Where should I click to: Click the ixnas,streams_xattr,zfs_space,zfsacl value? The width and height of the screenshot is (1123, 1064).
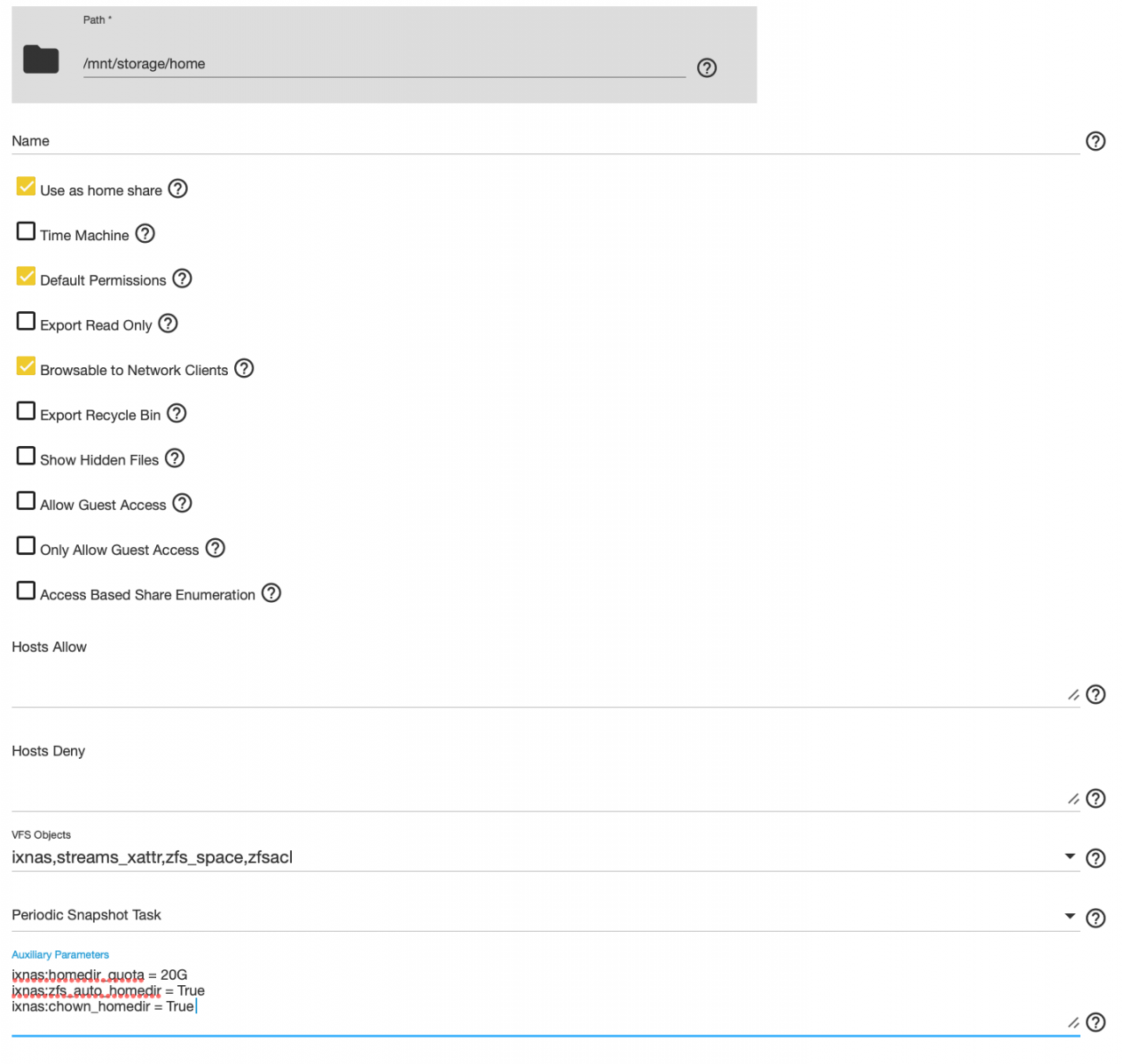[152, 857]
